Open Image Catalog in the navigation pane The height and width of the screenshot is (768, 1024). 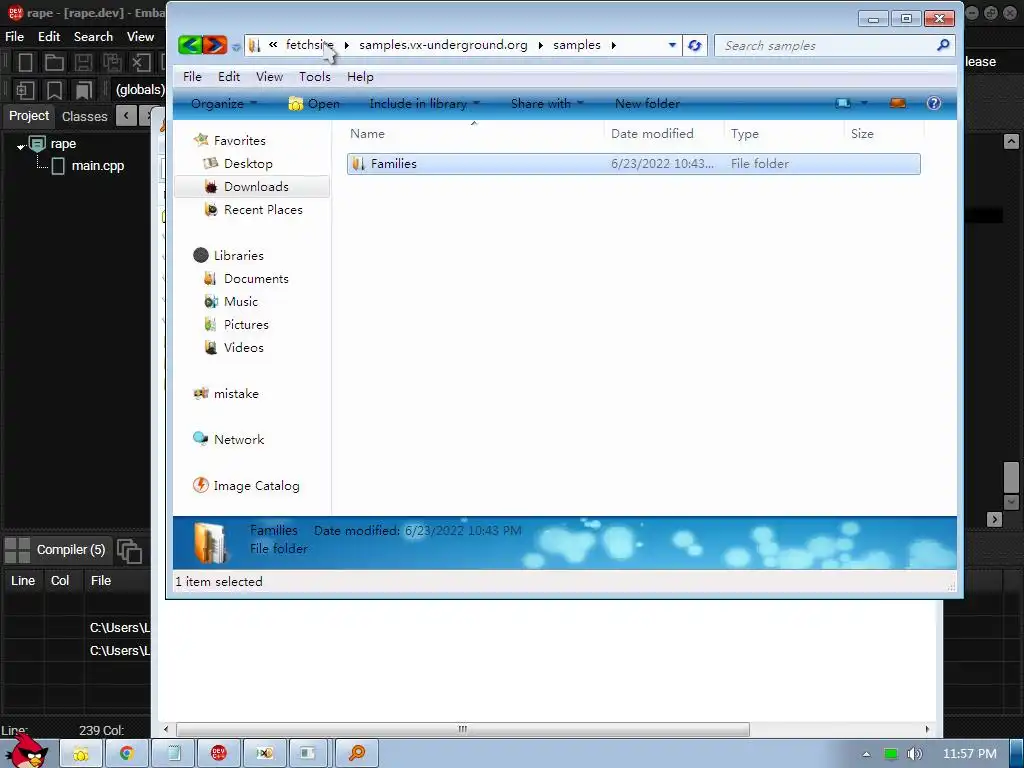point(256,486)
